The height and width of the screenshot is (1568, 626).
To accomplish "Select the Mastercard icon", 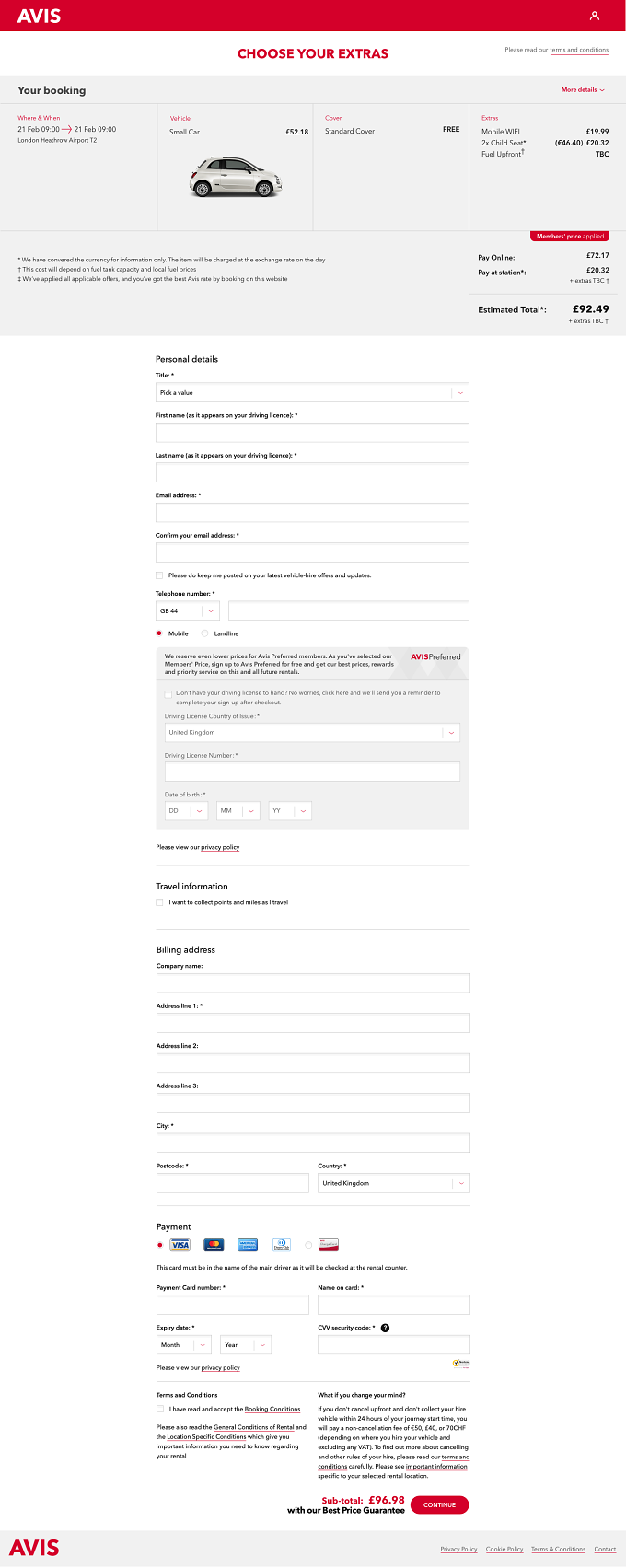I will coord(214,1245).
